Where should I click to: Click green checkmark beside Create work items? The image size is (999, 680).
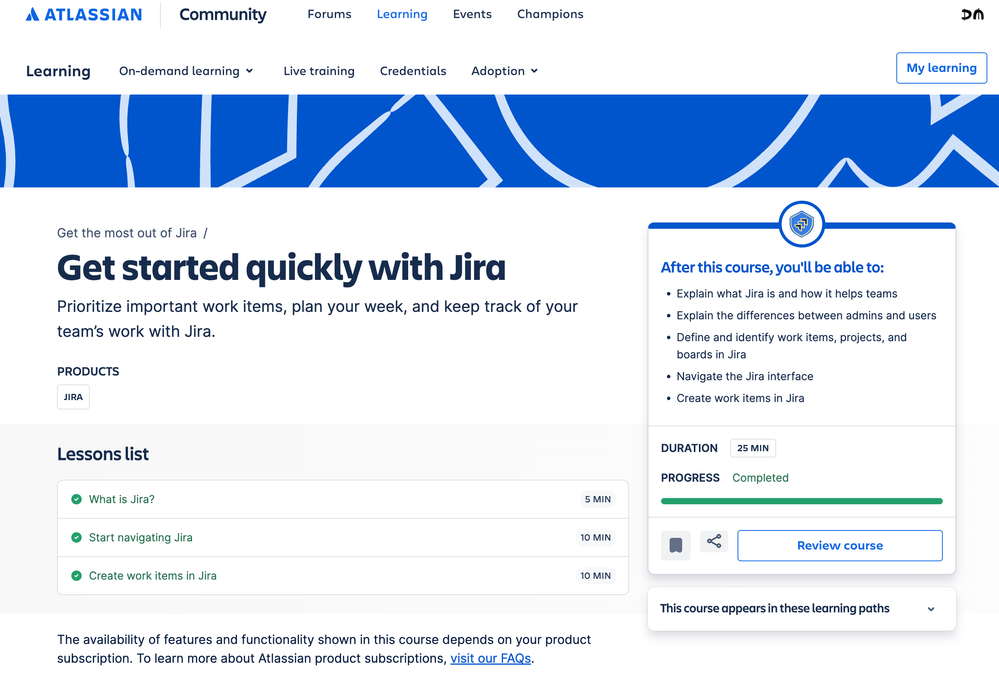76,575
